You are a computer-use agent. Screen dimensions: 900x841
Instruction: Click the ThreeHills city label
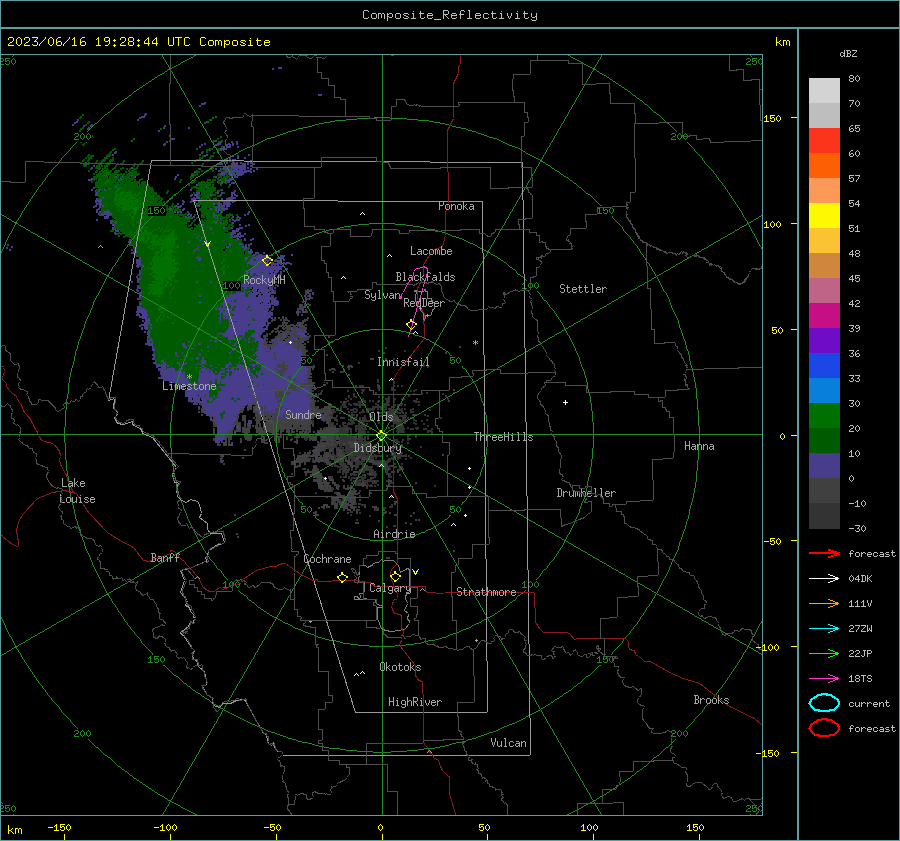pos(503,437)
